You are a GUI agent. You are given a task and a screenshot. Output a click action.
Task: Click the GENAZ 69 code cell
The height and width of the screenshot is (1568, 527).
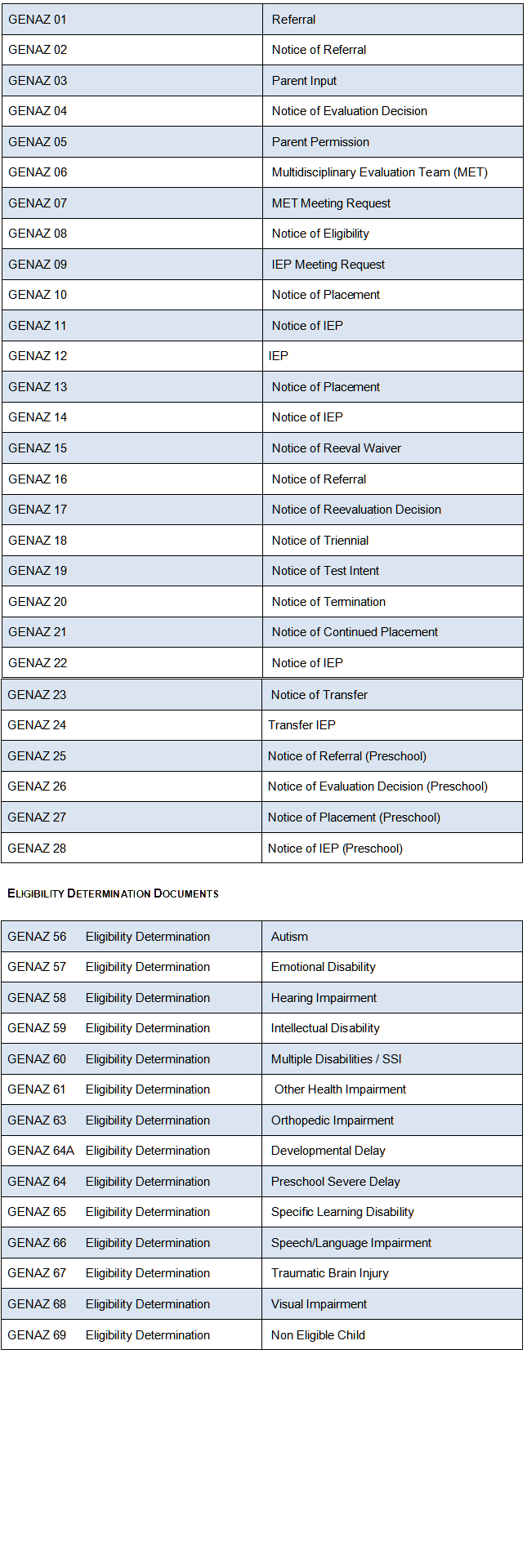(x=37, y=1335)
